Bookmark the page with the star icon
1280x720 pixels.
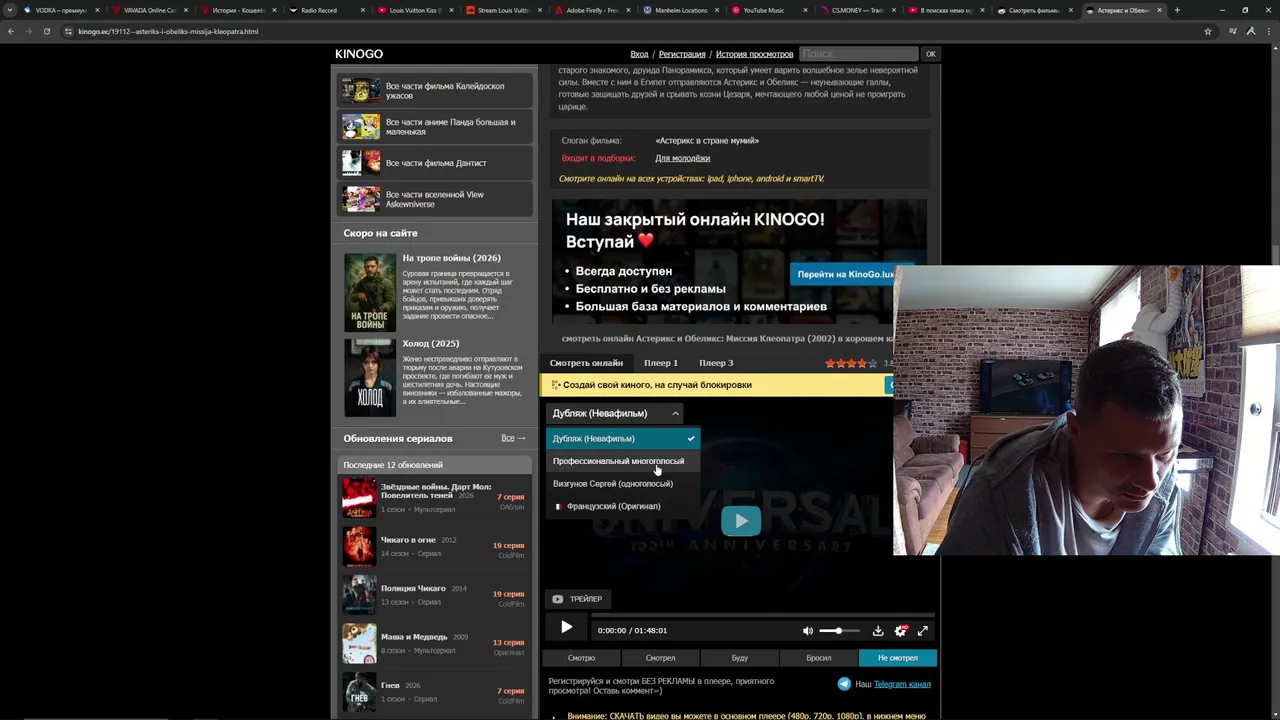pyautogui.click(x=1208, y=31)
